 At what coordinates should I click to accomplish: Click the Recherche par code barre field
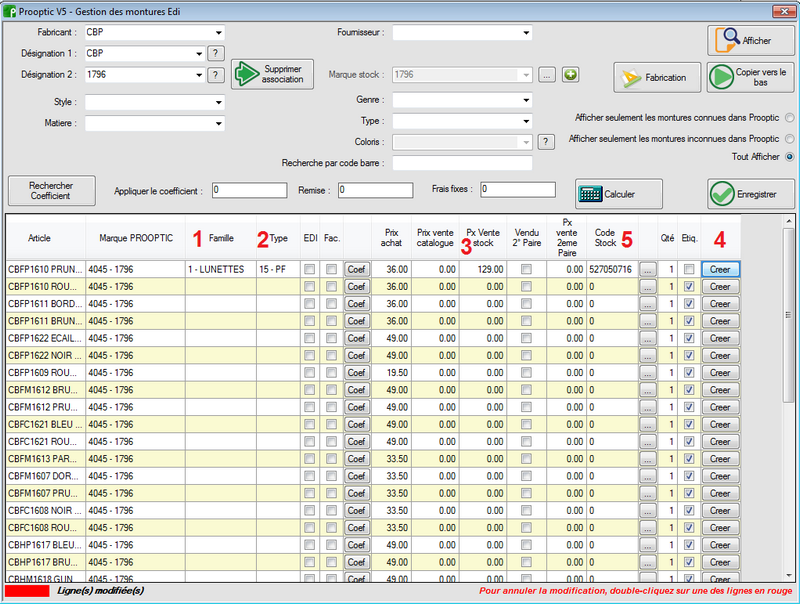point(462,163)
